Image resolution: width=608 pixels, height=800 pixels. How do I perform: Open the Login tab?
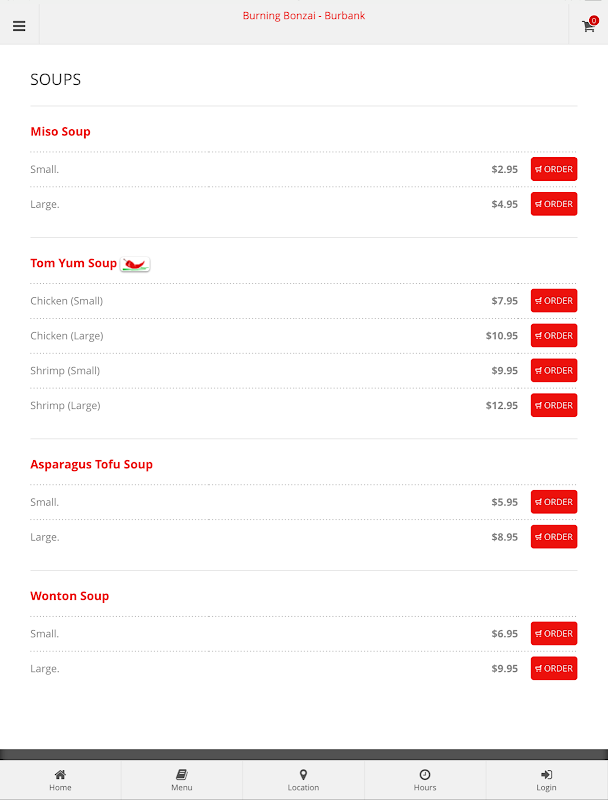(x=546, y=780)
